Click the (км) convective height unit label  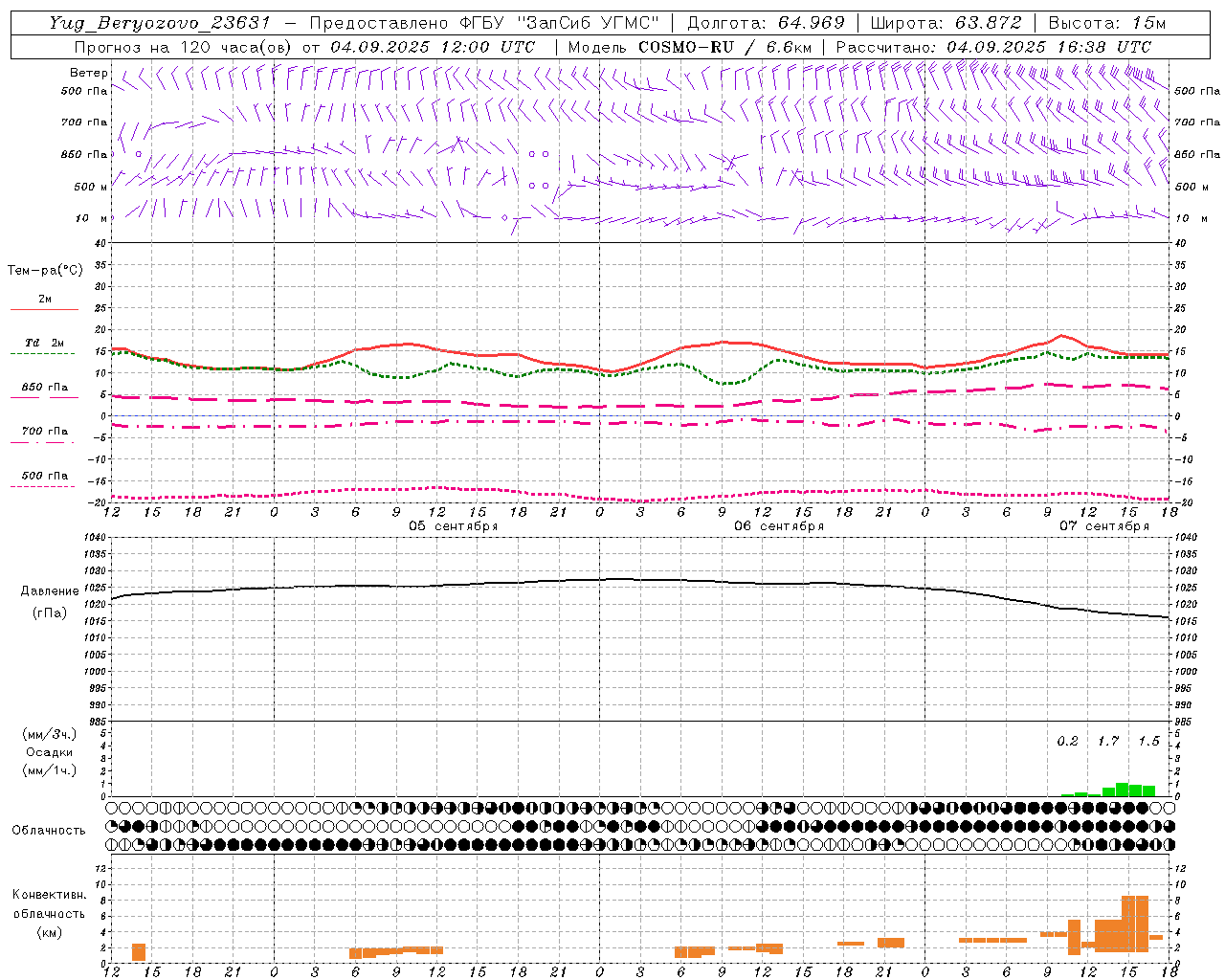click(49, 931)
